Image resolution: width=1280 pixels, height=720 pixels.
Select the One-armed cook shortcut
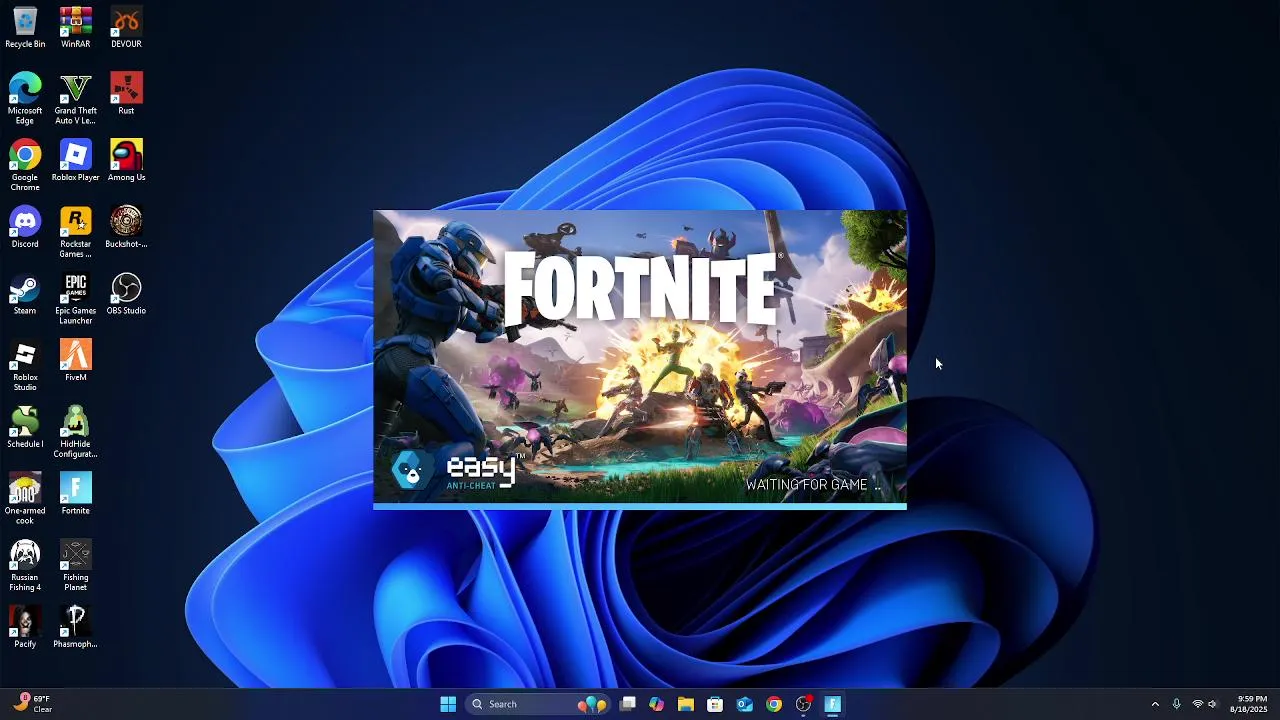(25, 499)
